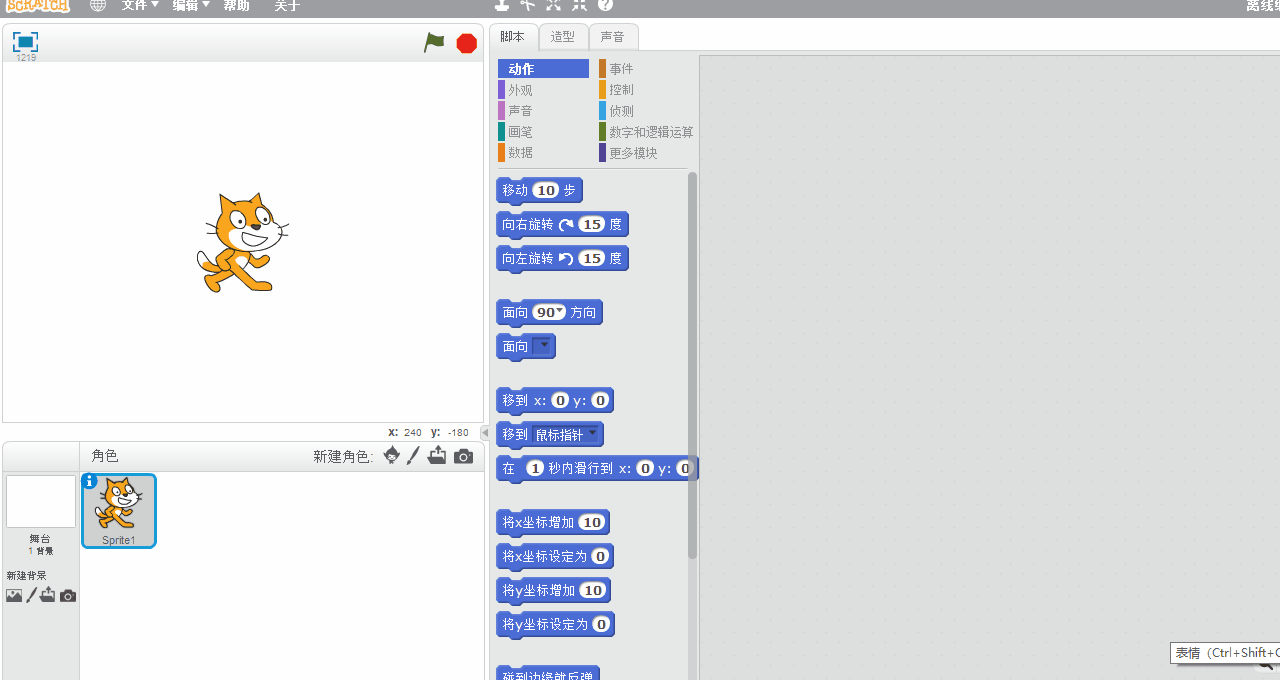1280x680 pixels.
Task: Click the 角色 panel heading
Action: 105,456
